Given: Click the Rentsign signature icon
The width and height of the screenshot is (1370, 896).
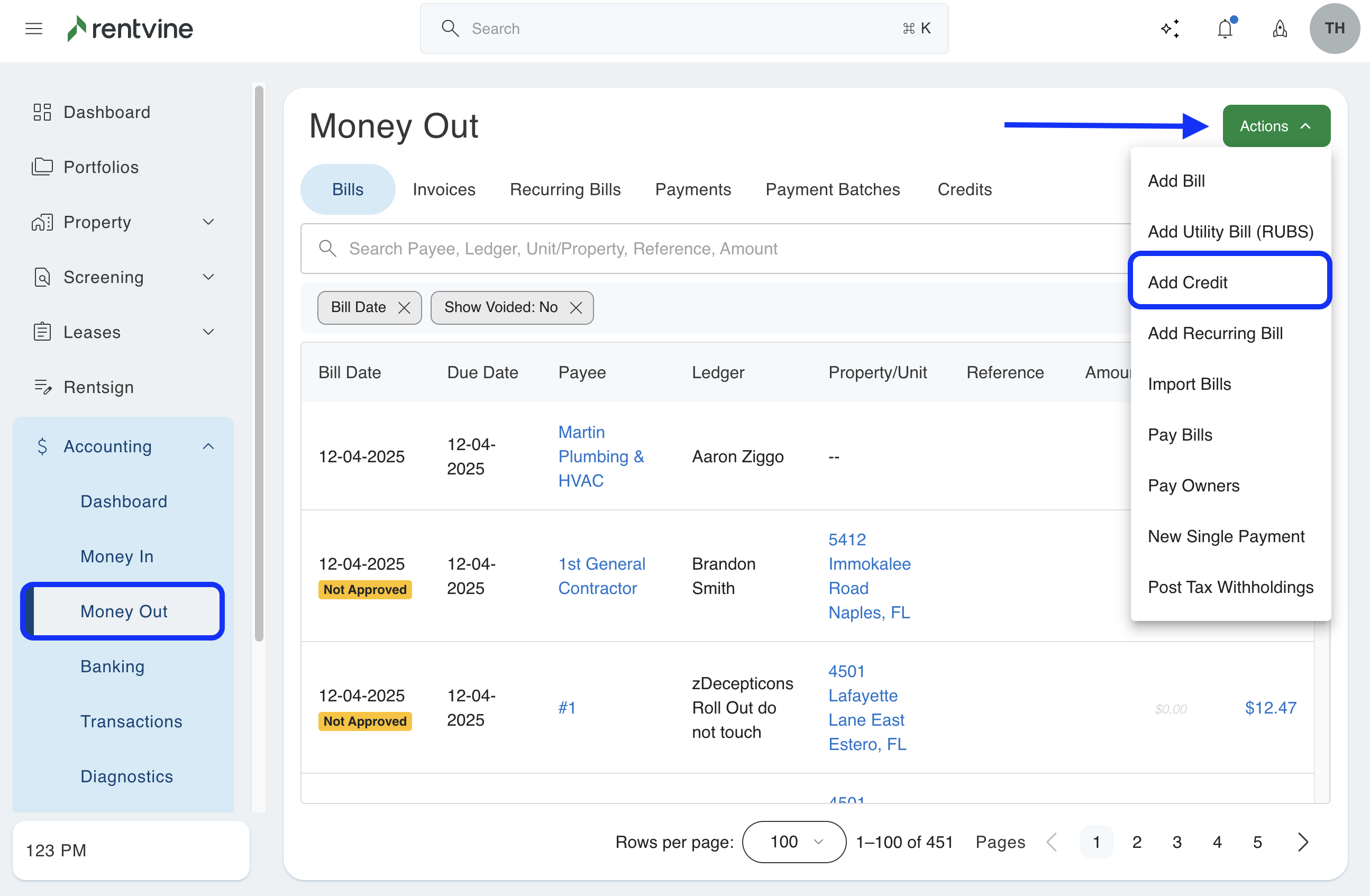Looking at the screenshot, I should (42, 387).
